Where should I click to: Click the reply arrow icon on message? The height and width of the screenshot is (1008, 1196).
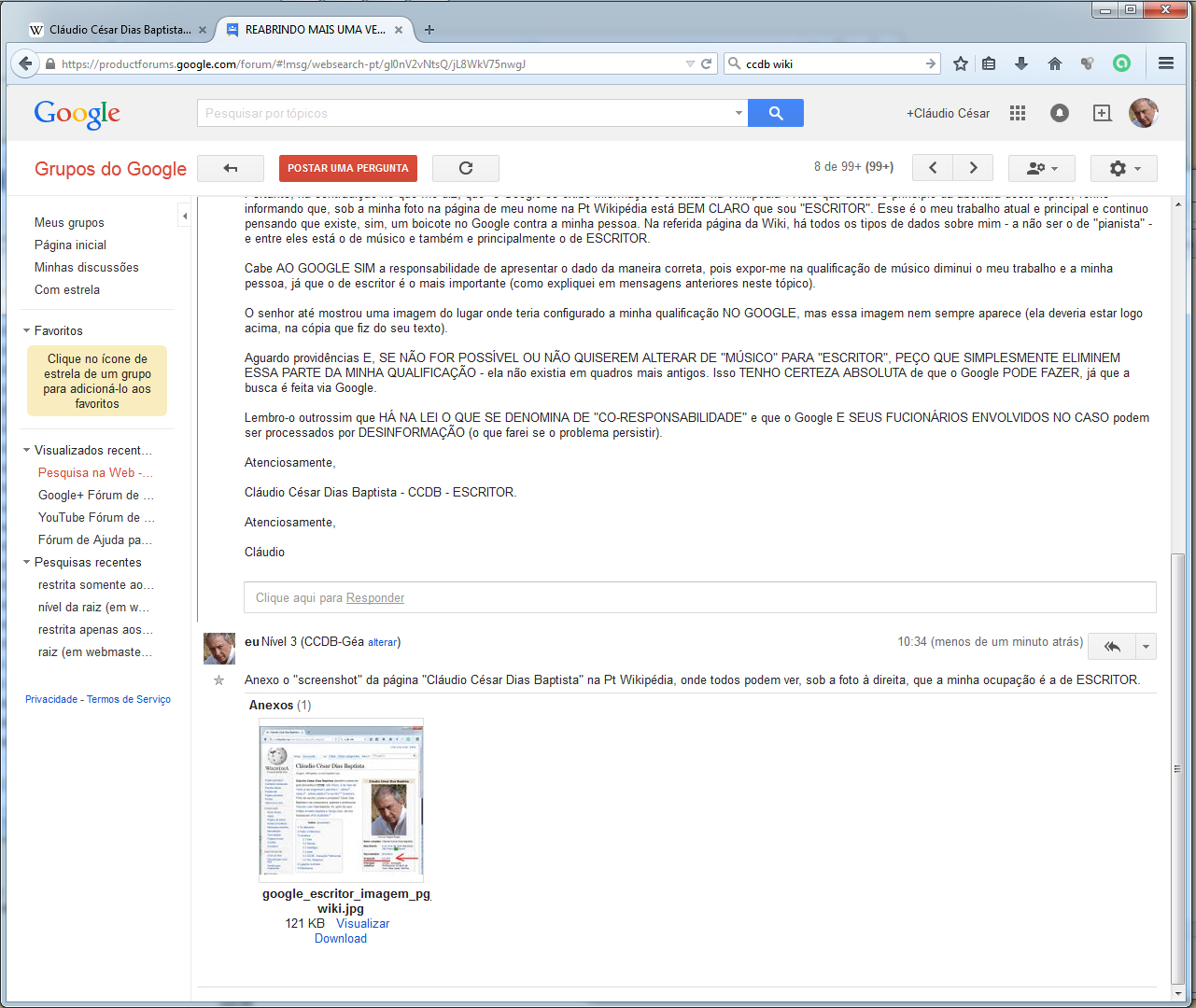[1112, 646]
